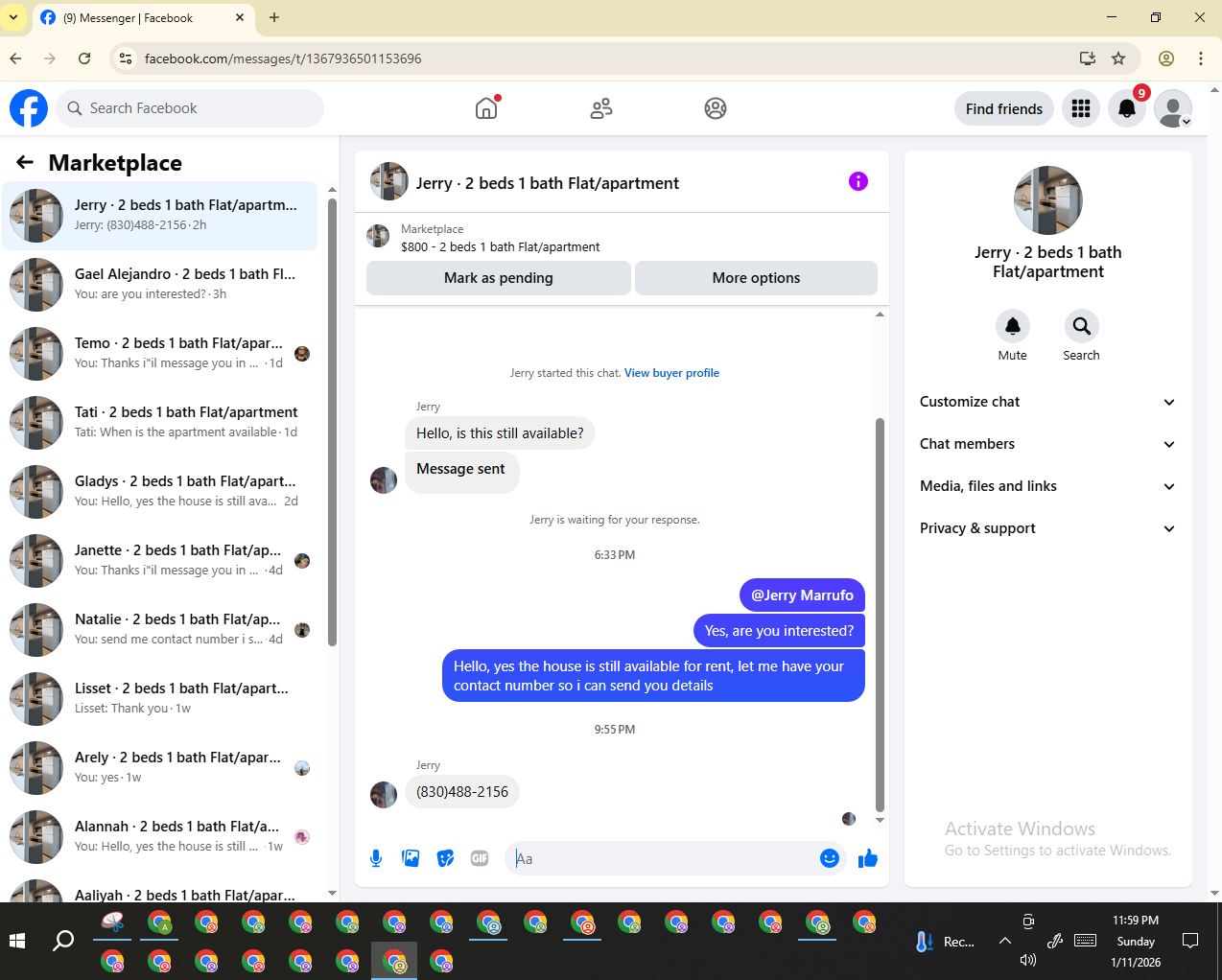Open Natalie conversation
The image size is (1222, 980).
[x=159, y=630]
